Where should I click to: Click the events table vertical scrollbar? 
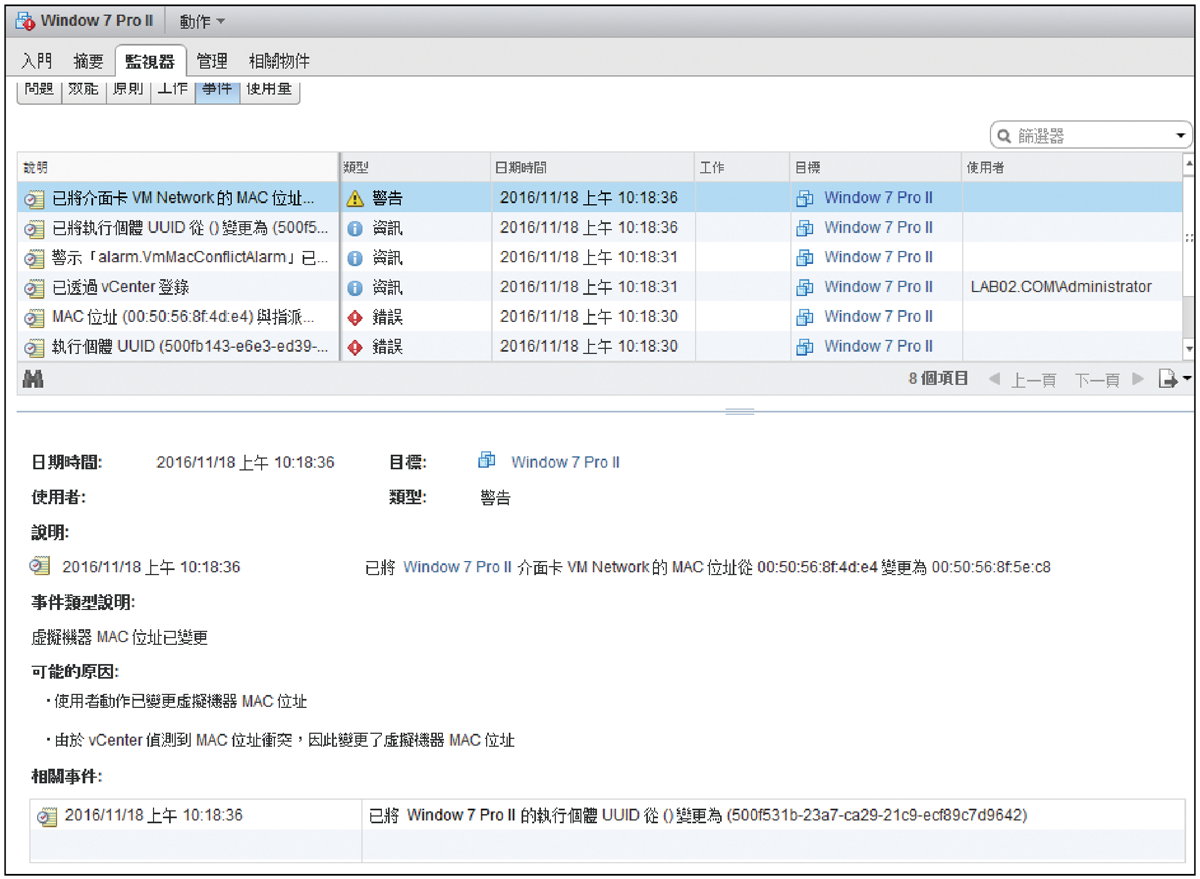[x=1188, y=255]
